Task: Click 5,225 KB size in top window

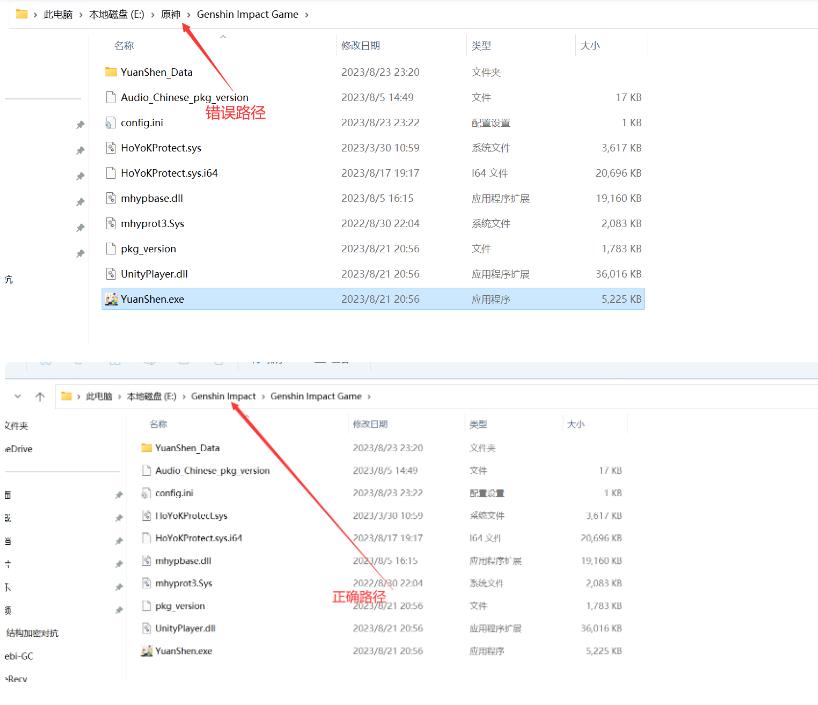Action: 621,299
